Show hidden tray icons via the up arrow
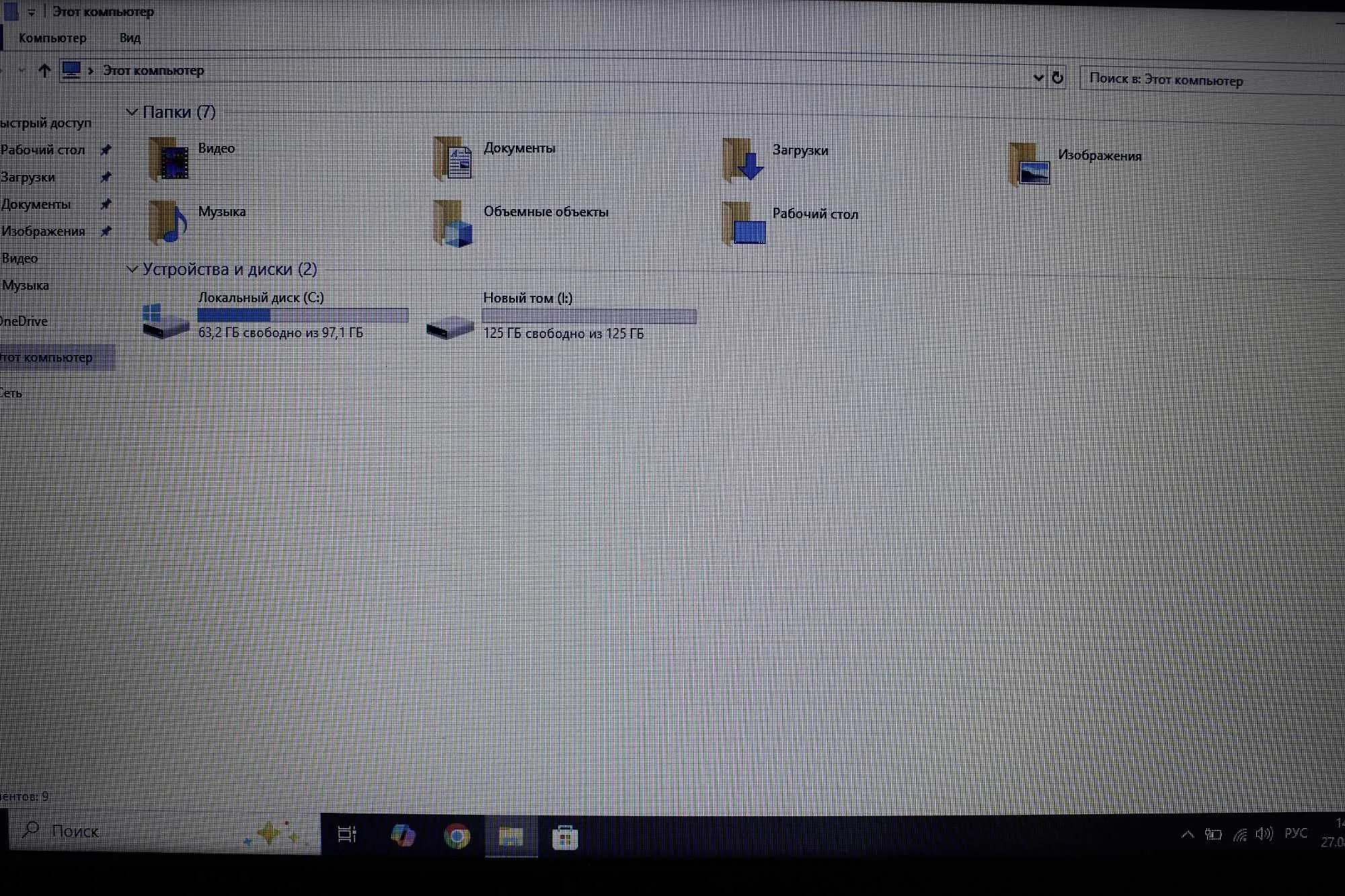This screenshot has height=896, width=1345. tap(1187, 833)
